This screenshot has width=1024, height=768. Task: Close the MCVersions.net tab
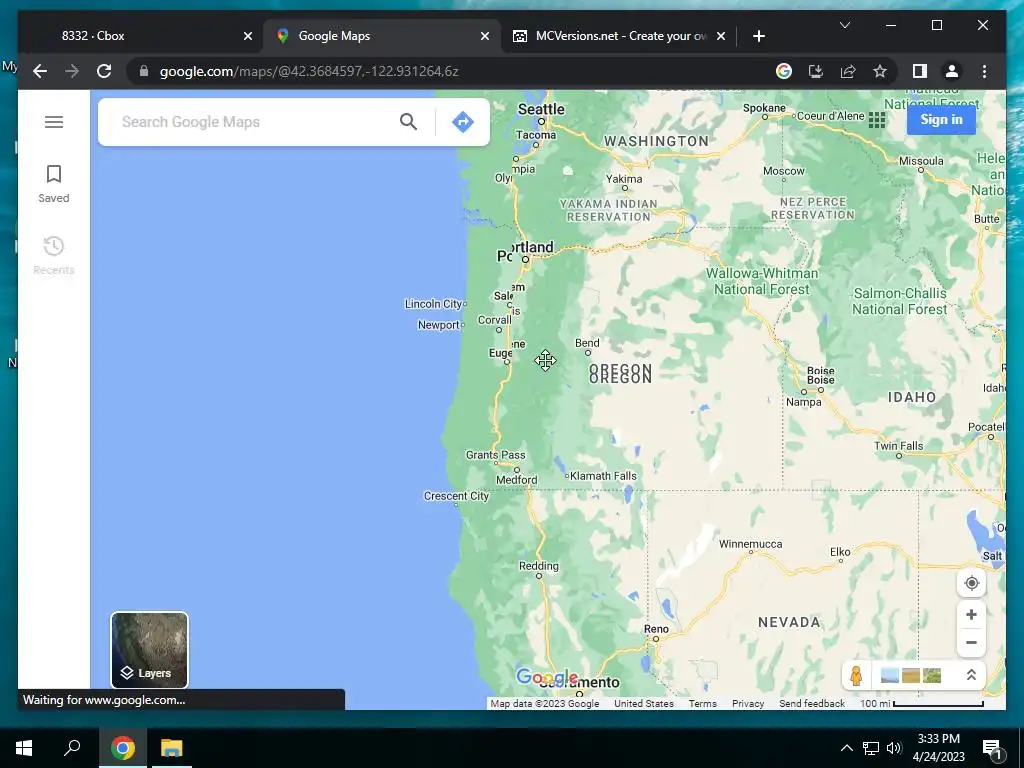(721, 37)
